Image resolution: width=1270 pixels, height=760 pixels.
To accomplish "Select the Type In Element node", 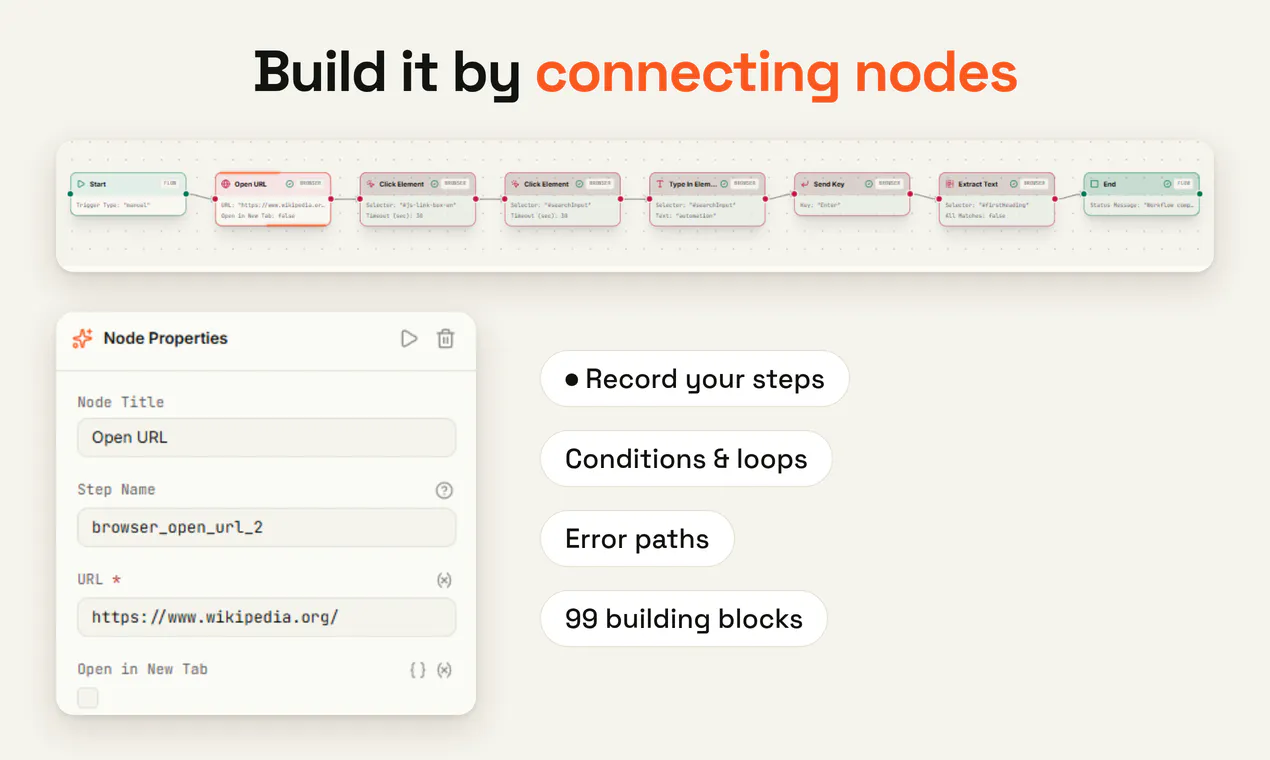I will (x=707, y=199).
